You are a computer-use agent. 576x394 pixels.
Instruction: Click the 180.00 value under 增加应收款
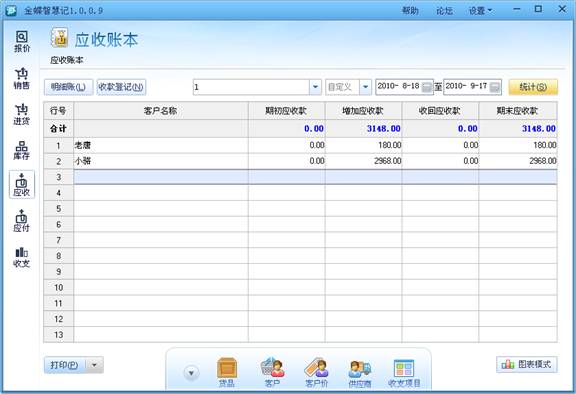(390, 145)
